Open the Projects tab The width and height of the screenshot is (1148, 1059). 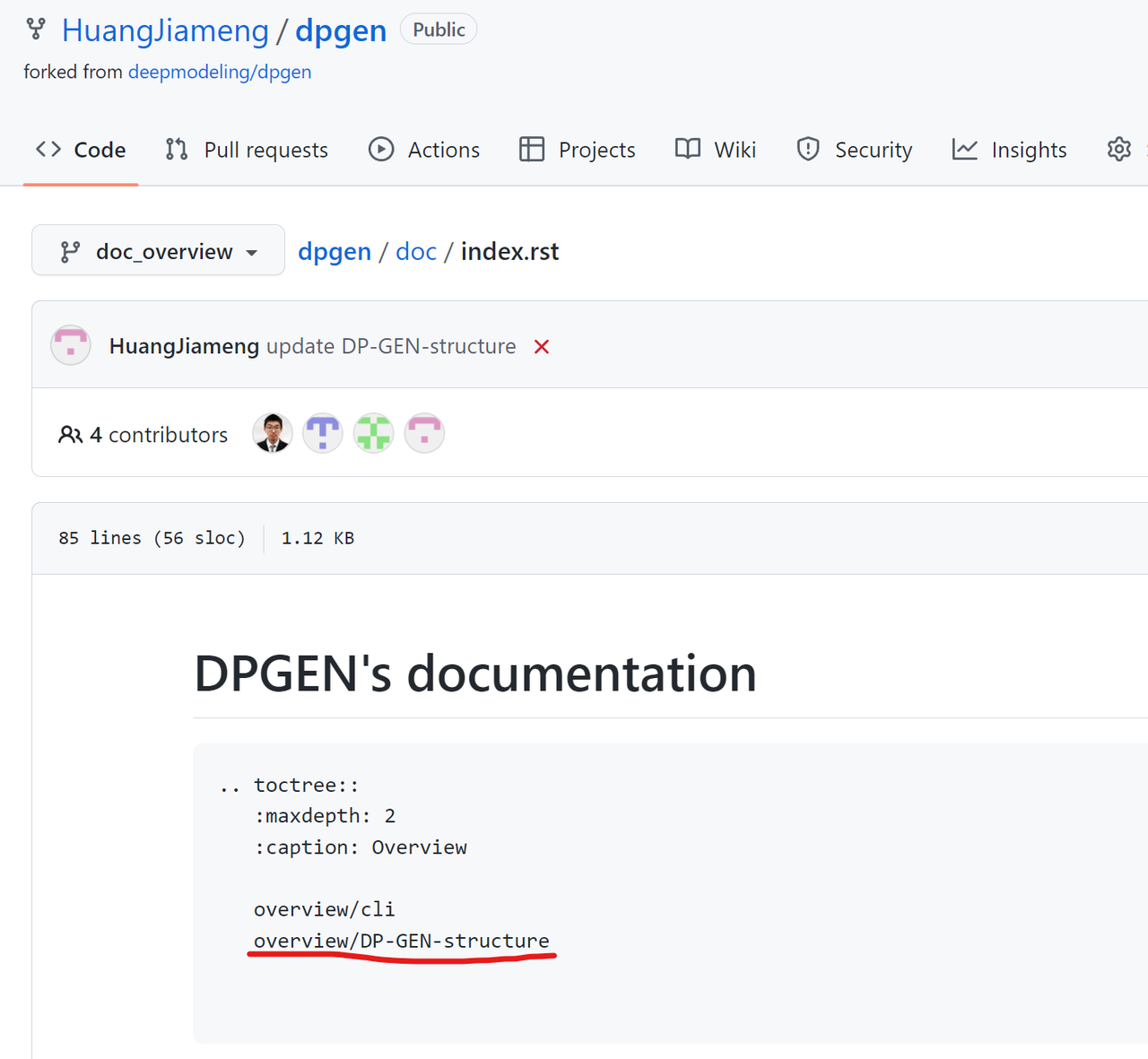[x=577, y=150]
